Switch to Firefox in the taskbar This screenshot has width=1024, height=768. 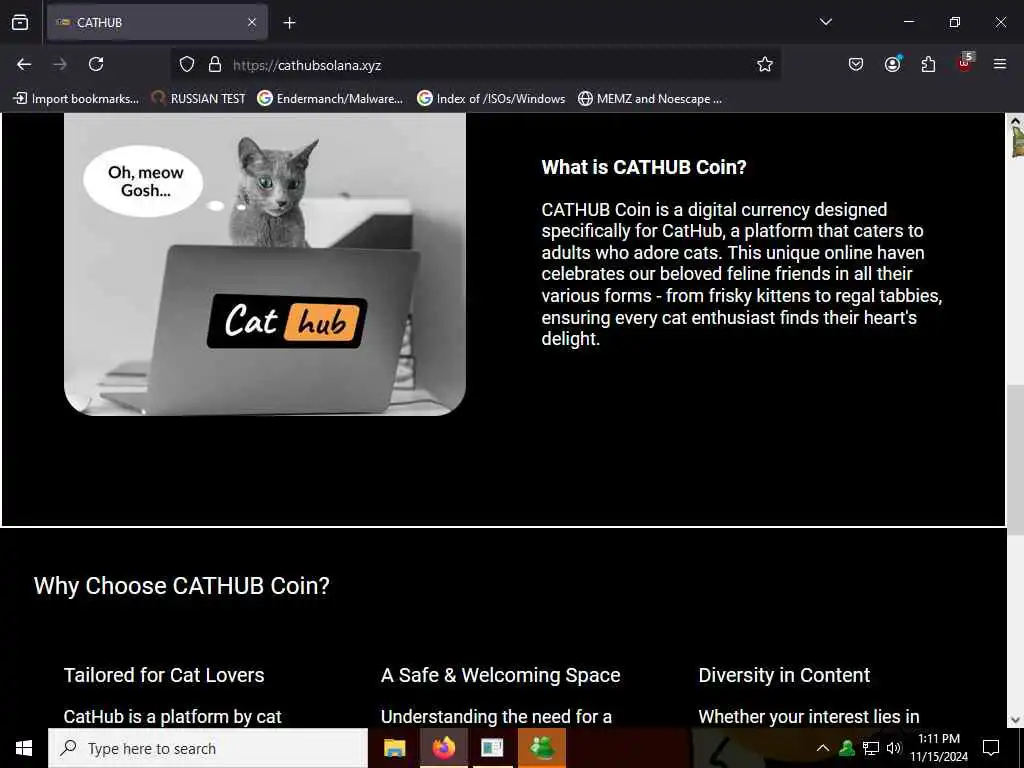(443, 748)
